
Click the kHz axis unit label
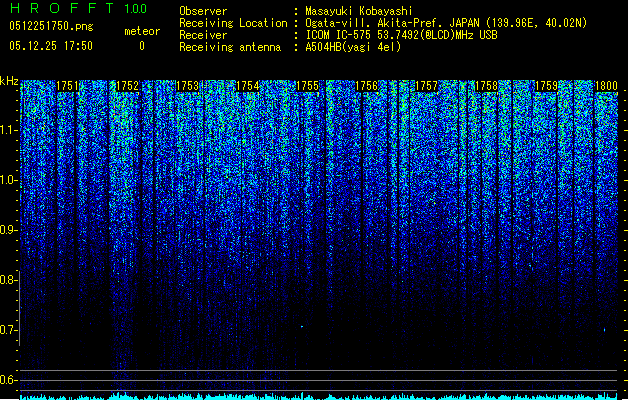[x=9, y=81]
